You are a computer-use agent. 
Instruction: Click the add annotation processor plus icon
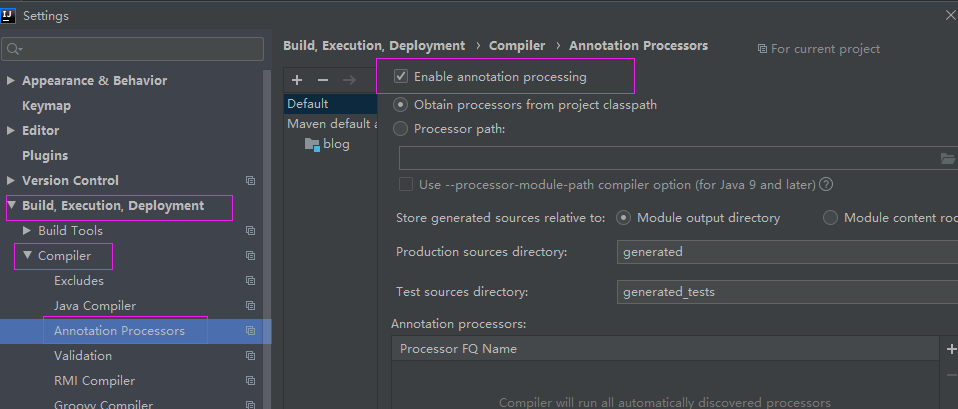[950, 349]
